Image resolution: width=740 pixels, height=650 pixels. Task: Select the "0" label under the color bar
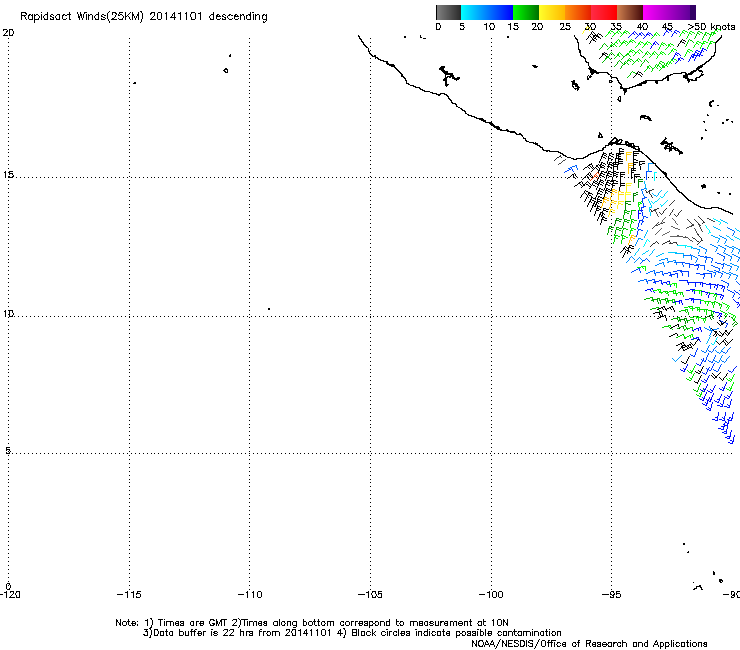pyautogui.click(x=438, y=26)
